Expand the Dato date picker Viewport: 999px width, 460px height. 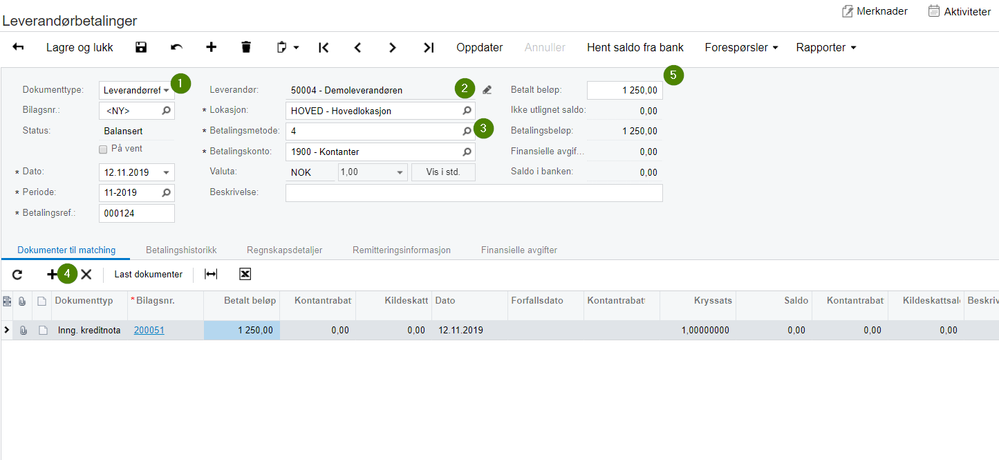click(166, 172)
